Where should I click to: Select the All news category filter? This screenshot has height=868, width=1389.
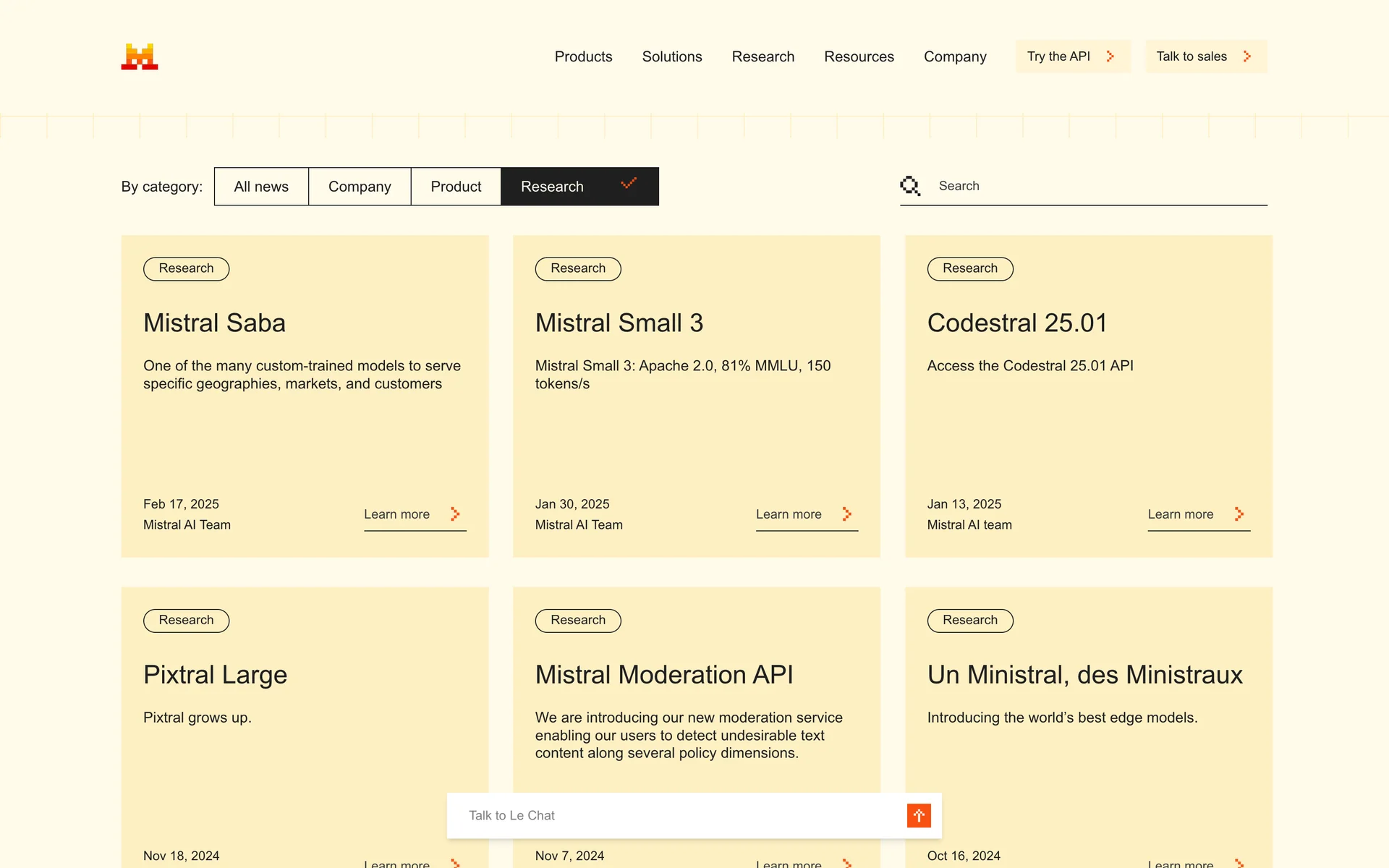(x=261, y=187)
